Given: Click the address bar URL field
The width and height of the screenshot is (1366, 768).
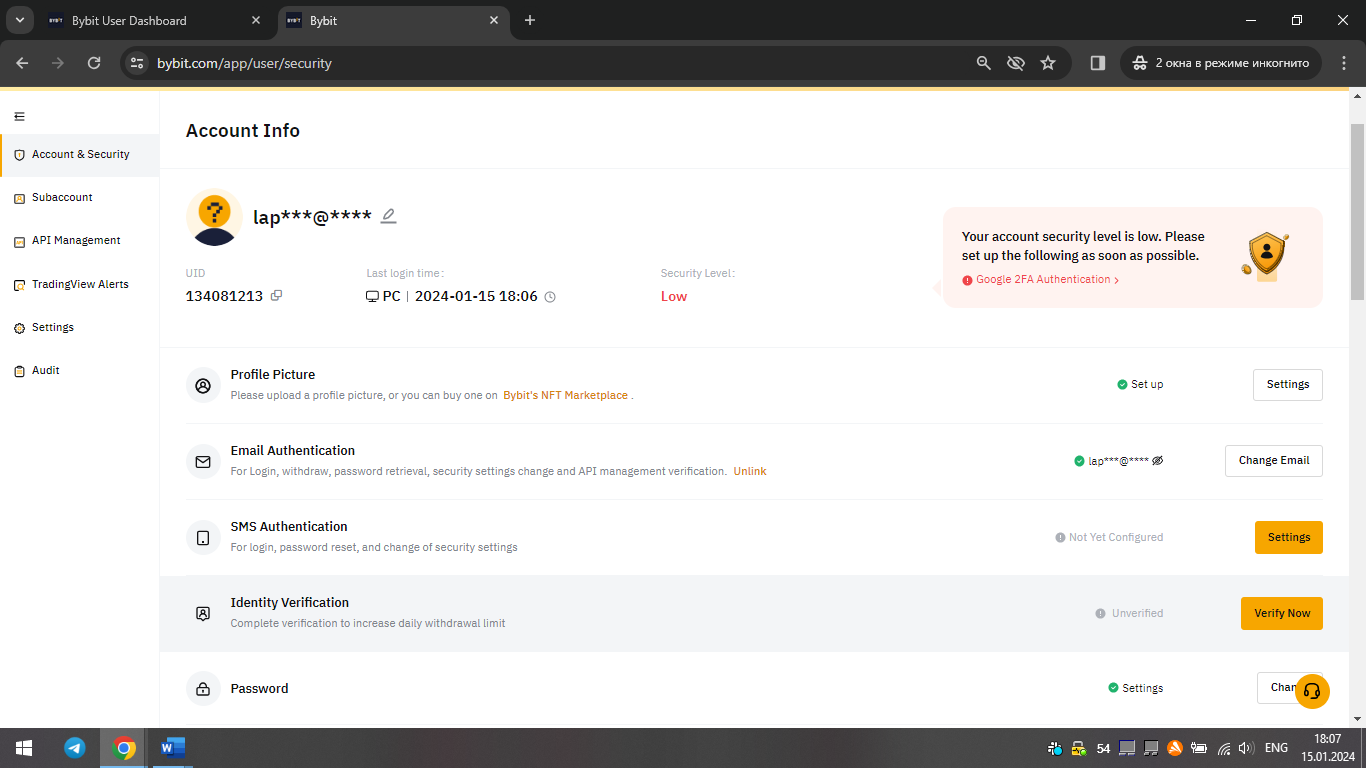Looking at the screenshot, I should pyautogui.click(x=560, y=63).
